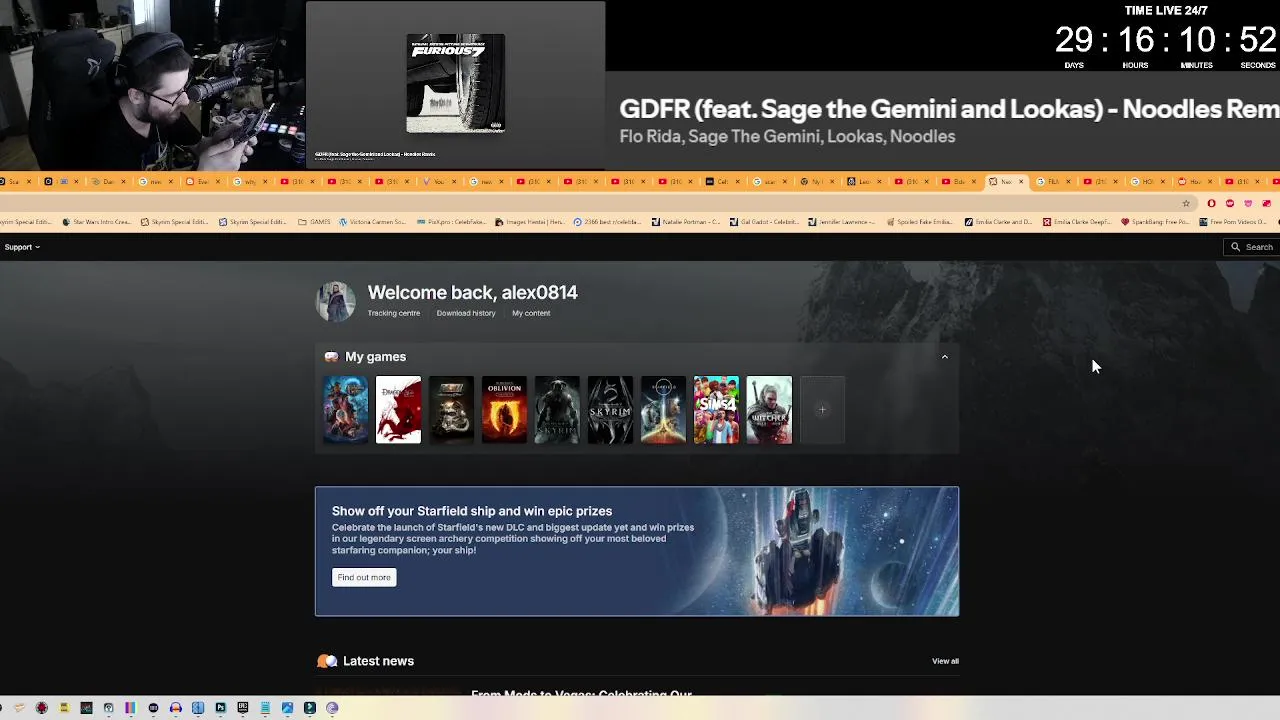This screenshot has height=720, width=1280.
Task: Open The Sims 4 game tile
Action: (x=716, y=410)
